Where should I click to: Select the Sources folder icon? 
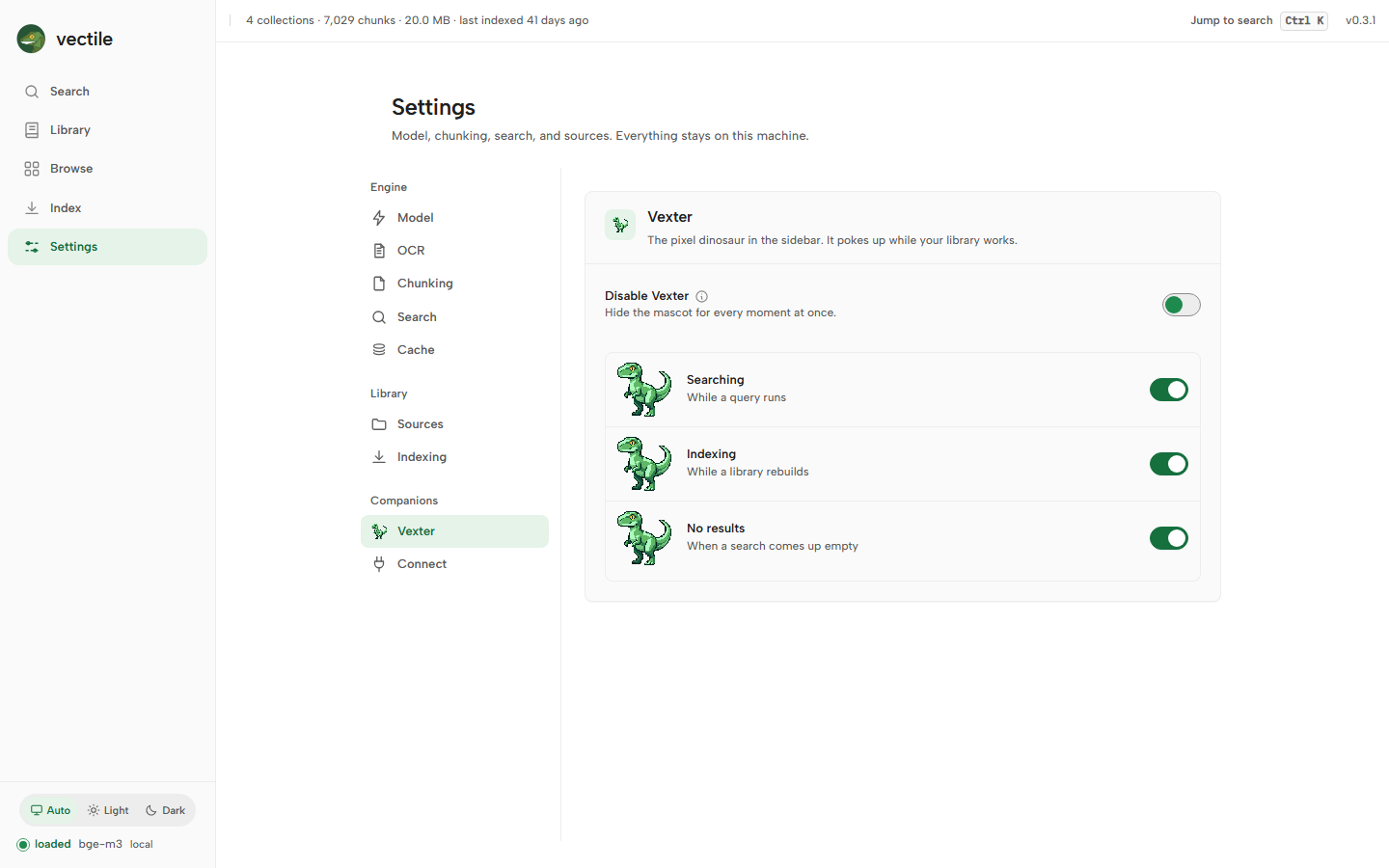pos(379,424)
